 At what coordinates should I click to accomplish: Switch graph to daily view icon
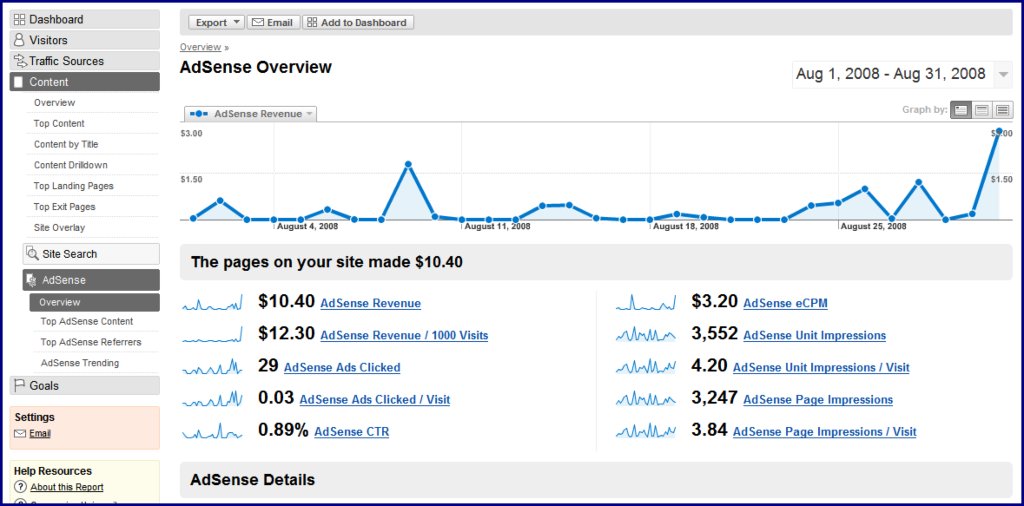[x=960, y=110]
